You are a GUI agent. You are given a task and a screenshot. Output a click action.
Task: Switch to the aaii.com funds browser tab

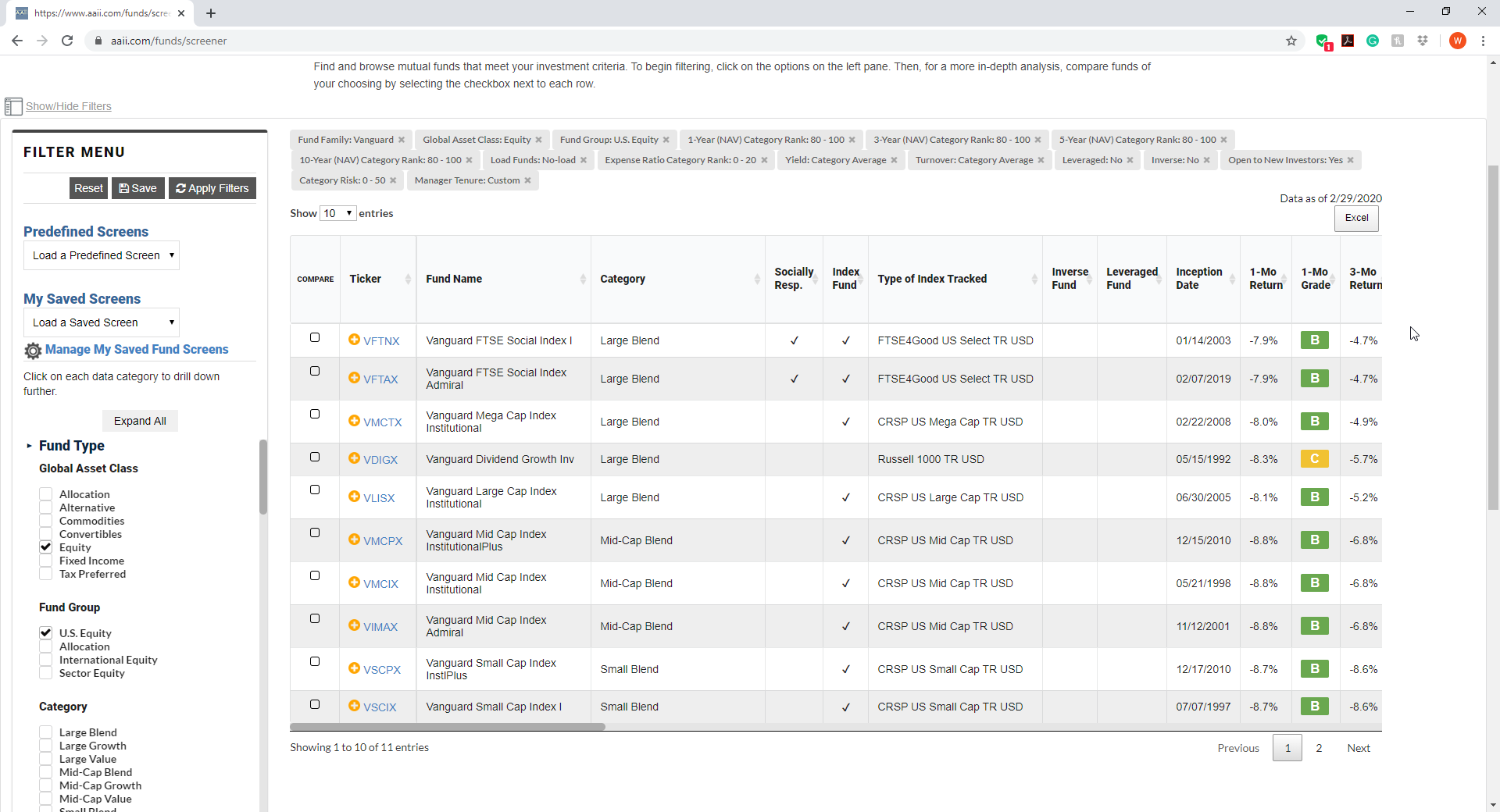pyautogui.click(x=102, y=13)
